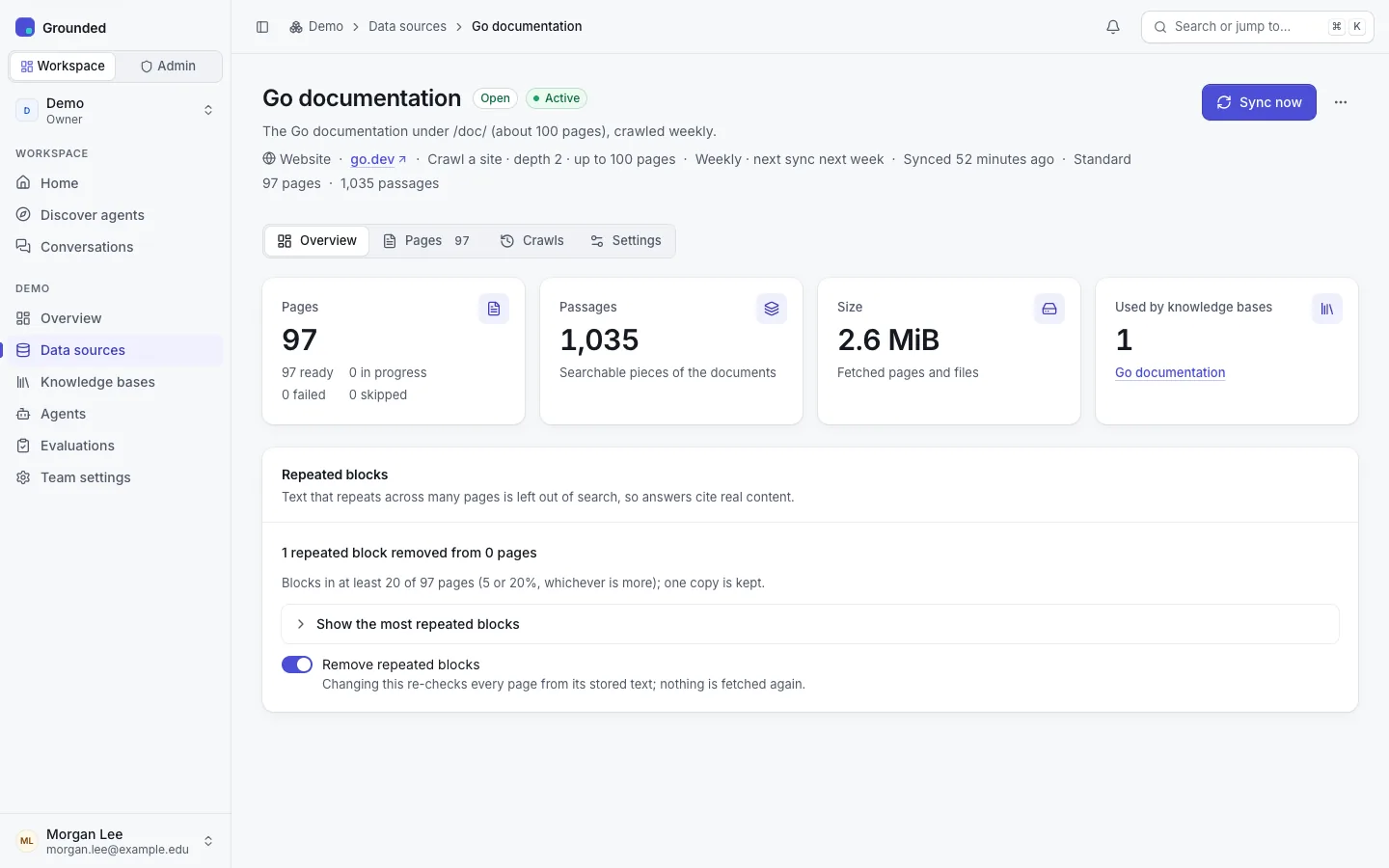Screen dimensions: 1389x868
Task: Click the "Go documentation" page heading
Action: click(x=362, y=98)
